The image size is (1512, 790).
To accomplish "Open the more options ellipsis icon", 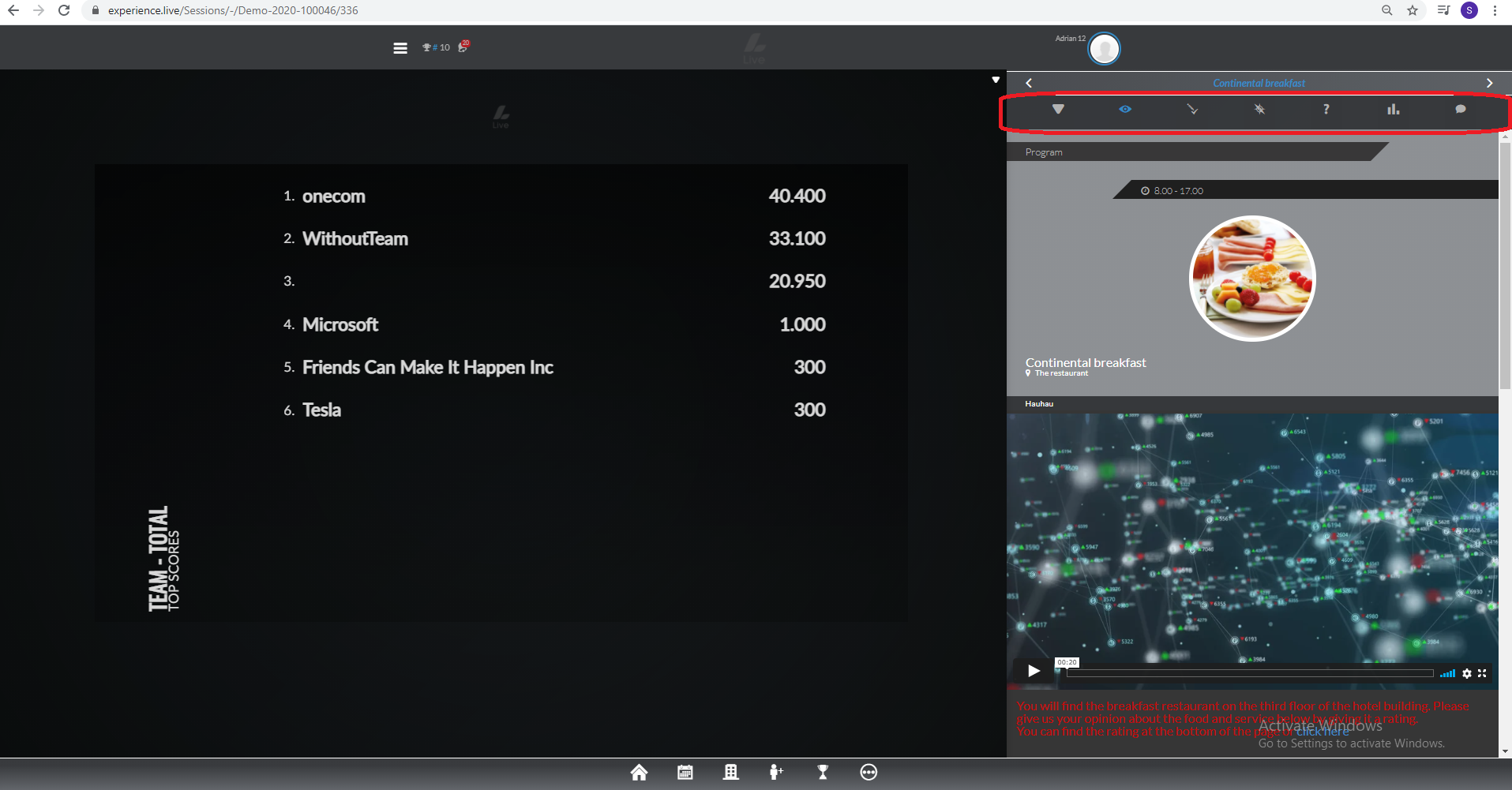I will (x=869, y=772).
